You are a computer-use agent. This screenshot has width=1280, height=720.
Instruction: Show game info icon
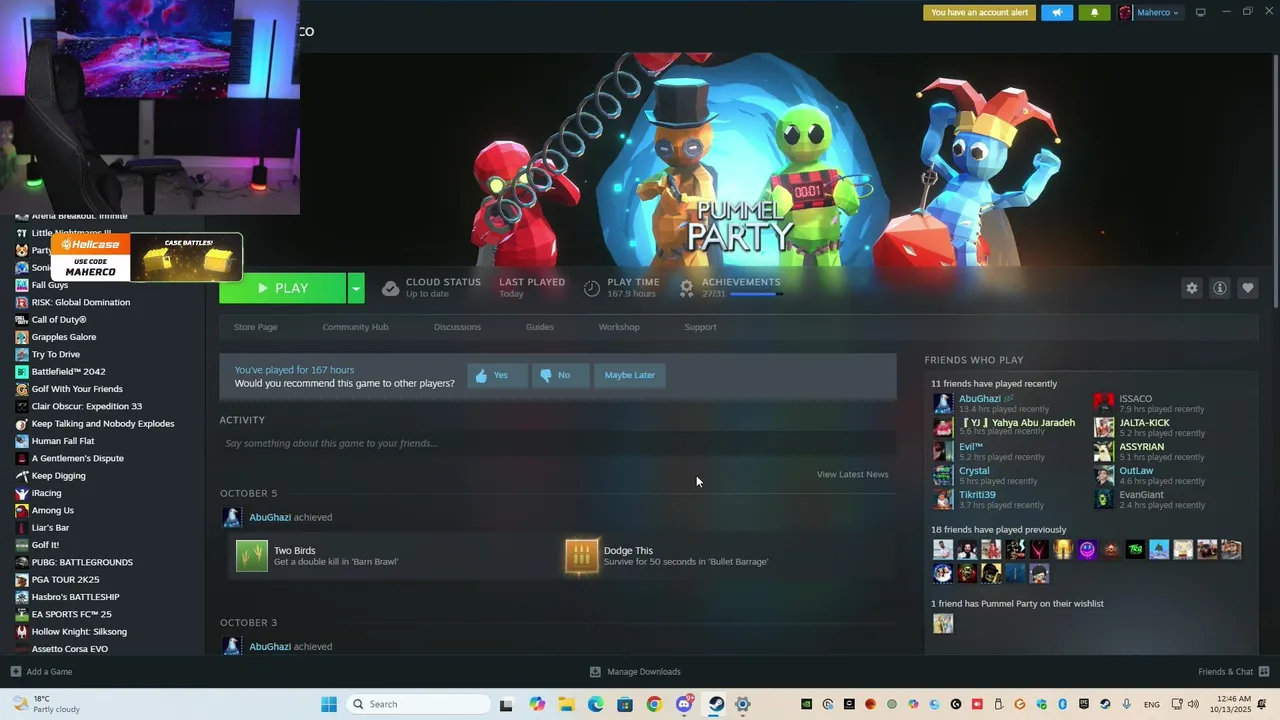pyautogui.click(x=1219, y=288)
